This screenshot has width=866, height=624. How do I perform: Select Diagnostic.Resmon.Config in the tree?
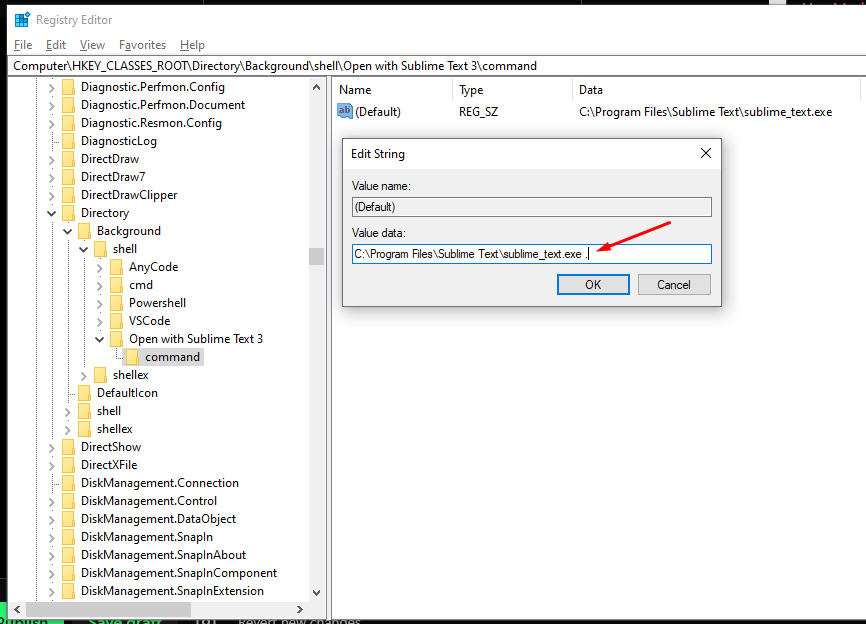pyautogui.click(x=151, y=123)
